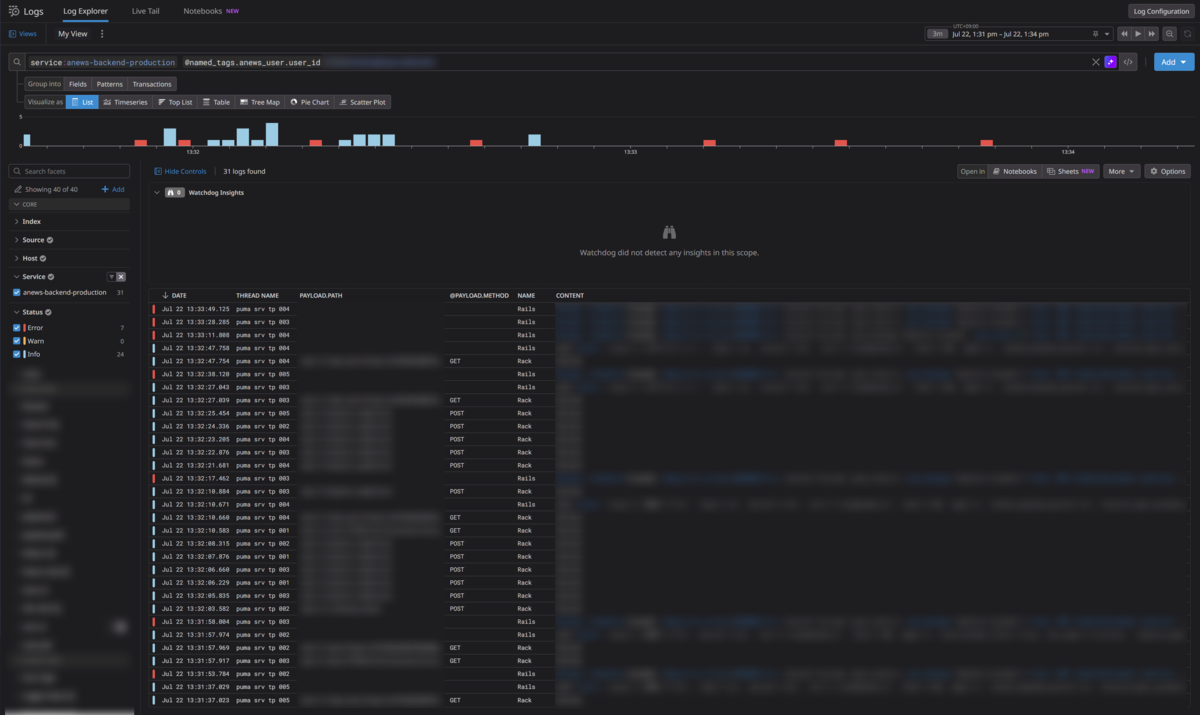Pin the time range with pin icon

(1095, 34)
